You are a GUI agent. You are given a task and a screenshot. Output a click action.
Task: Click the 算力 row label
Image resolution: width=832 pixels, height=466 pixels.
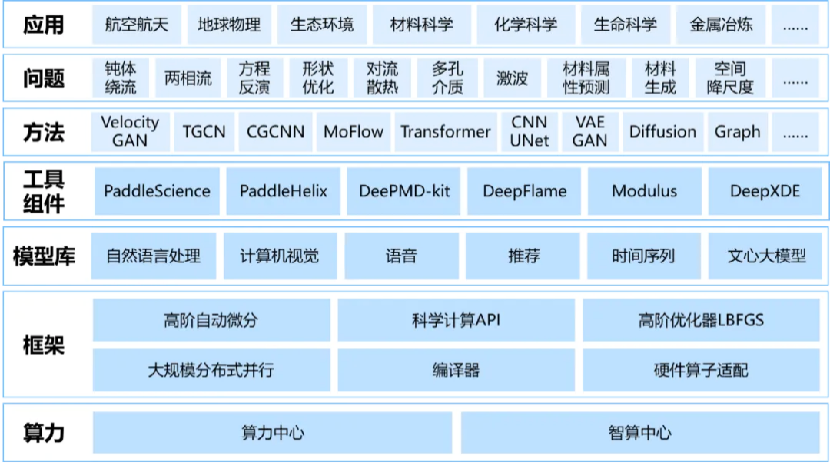point(44,433)
